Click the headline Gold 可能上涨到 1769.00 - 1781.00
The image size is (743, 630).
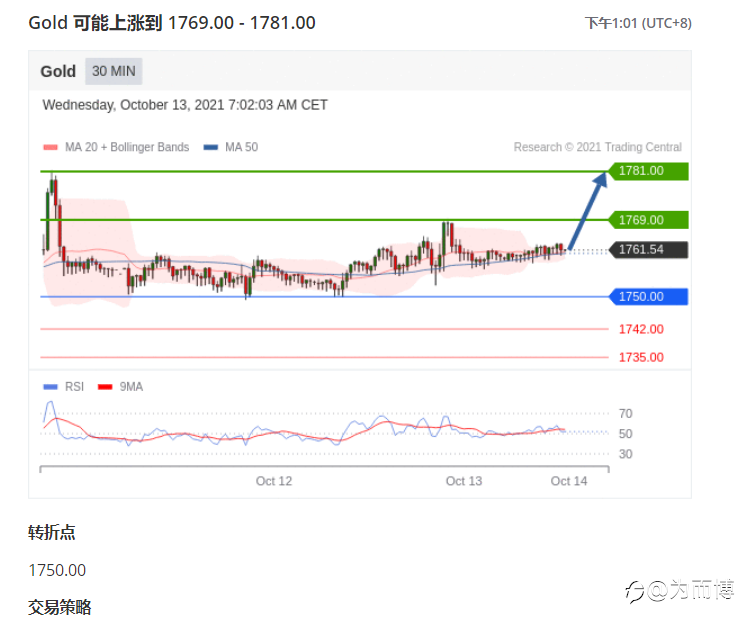(x=172, y=23)
